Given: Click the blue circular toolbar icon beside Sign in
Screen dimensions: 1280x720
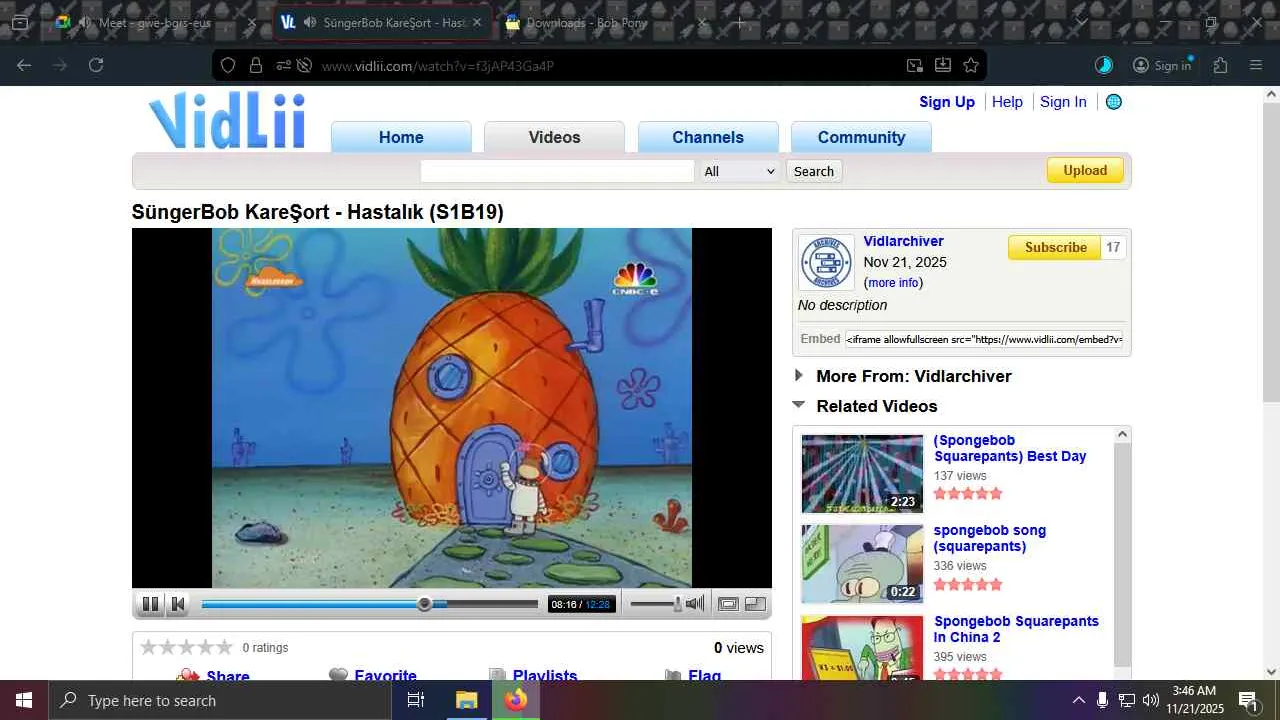Looking at the screenshot, I should pyautogui.click(x=1104, y=65).
